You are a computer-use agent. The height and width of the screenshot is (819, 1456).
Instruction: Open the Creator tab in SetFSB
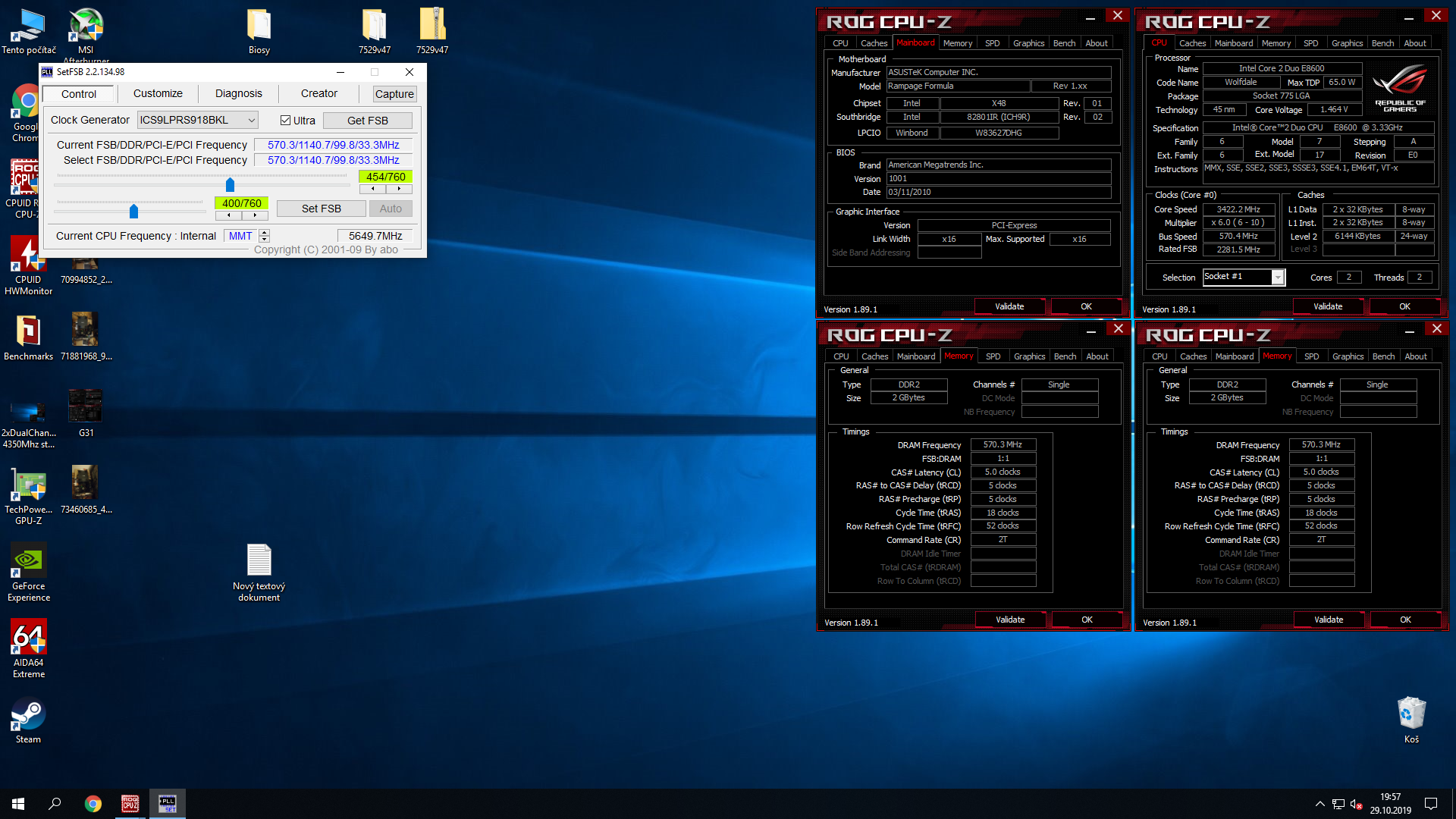tap(319, 93)
